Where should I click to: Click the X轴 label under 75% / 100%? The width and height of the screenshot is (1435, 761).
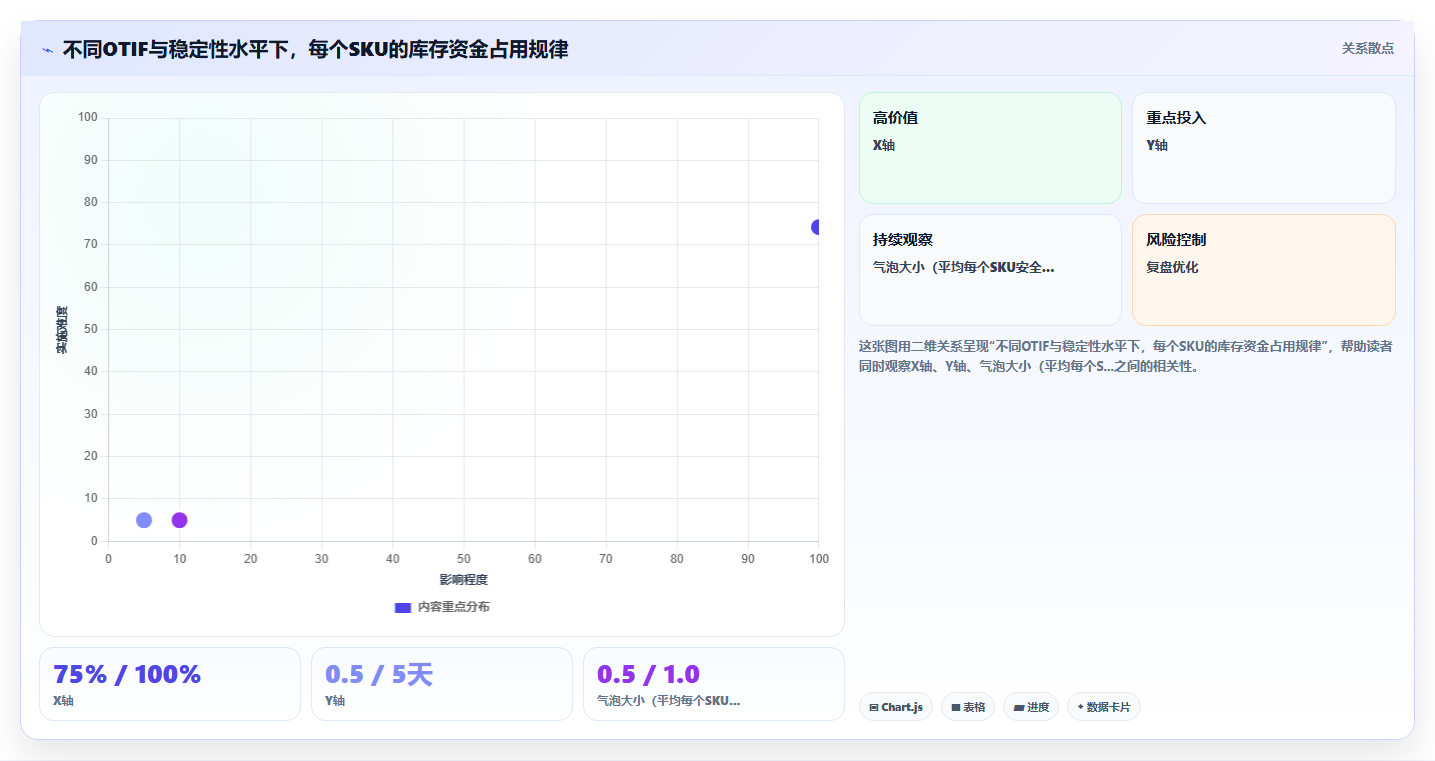click(x=63, y=701)
